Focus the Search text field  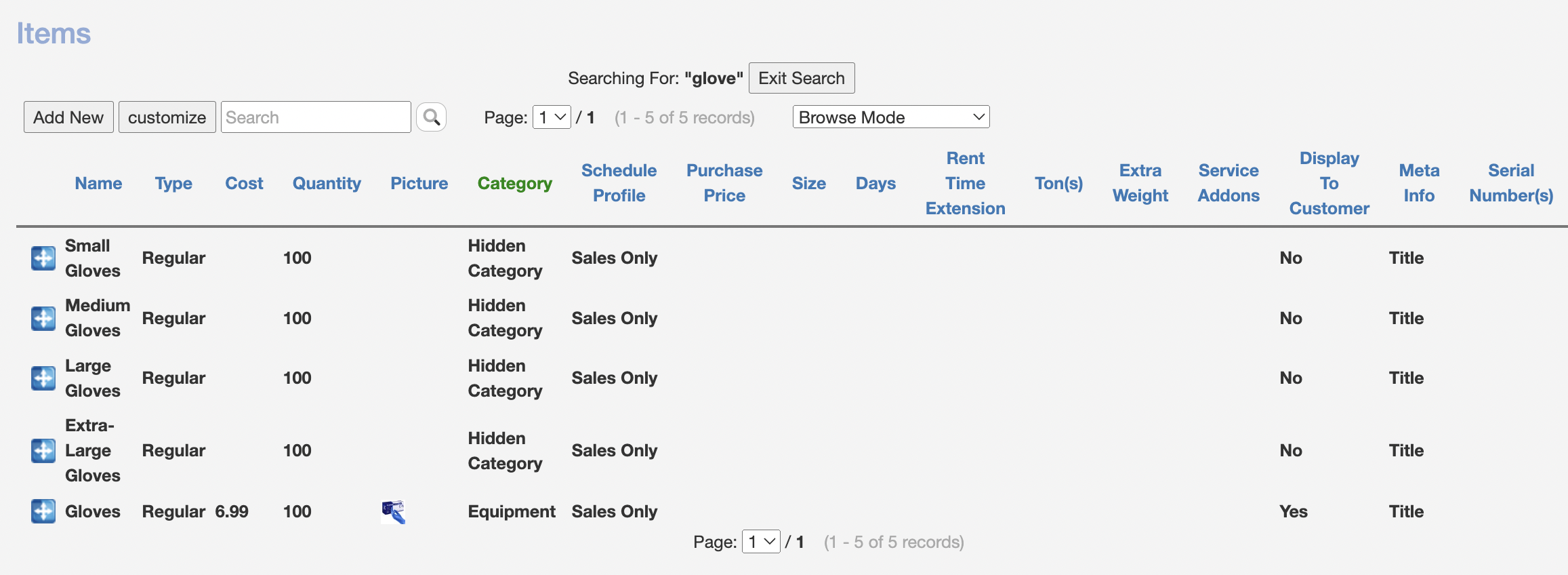[316, 117]
